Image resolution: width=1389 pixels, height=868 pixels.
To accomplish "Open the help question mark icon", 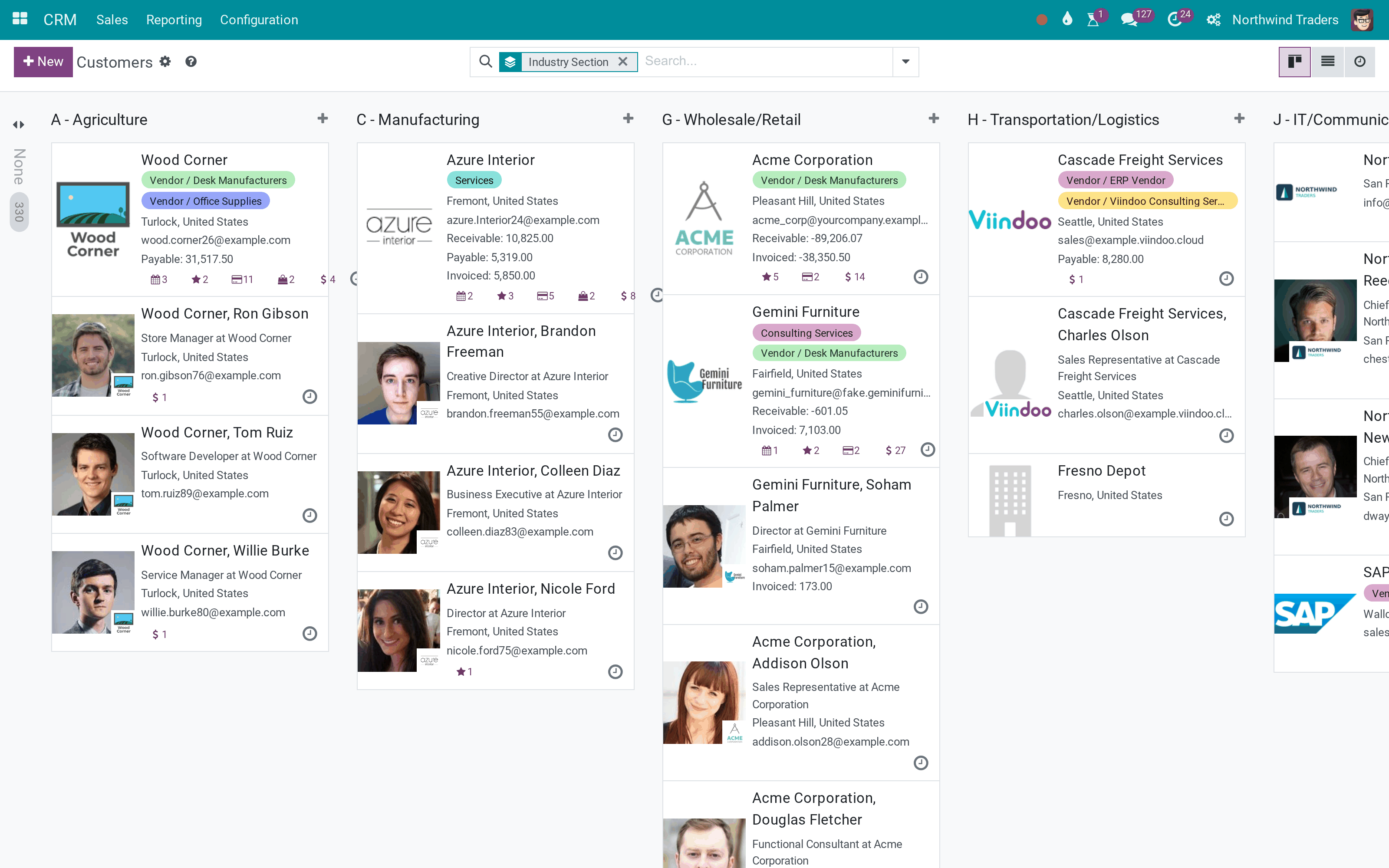I will point(191,62).
